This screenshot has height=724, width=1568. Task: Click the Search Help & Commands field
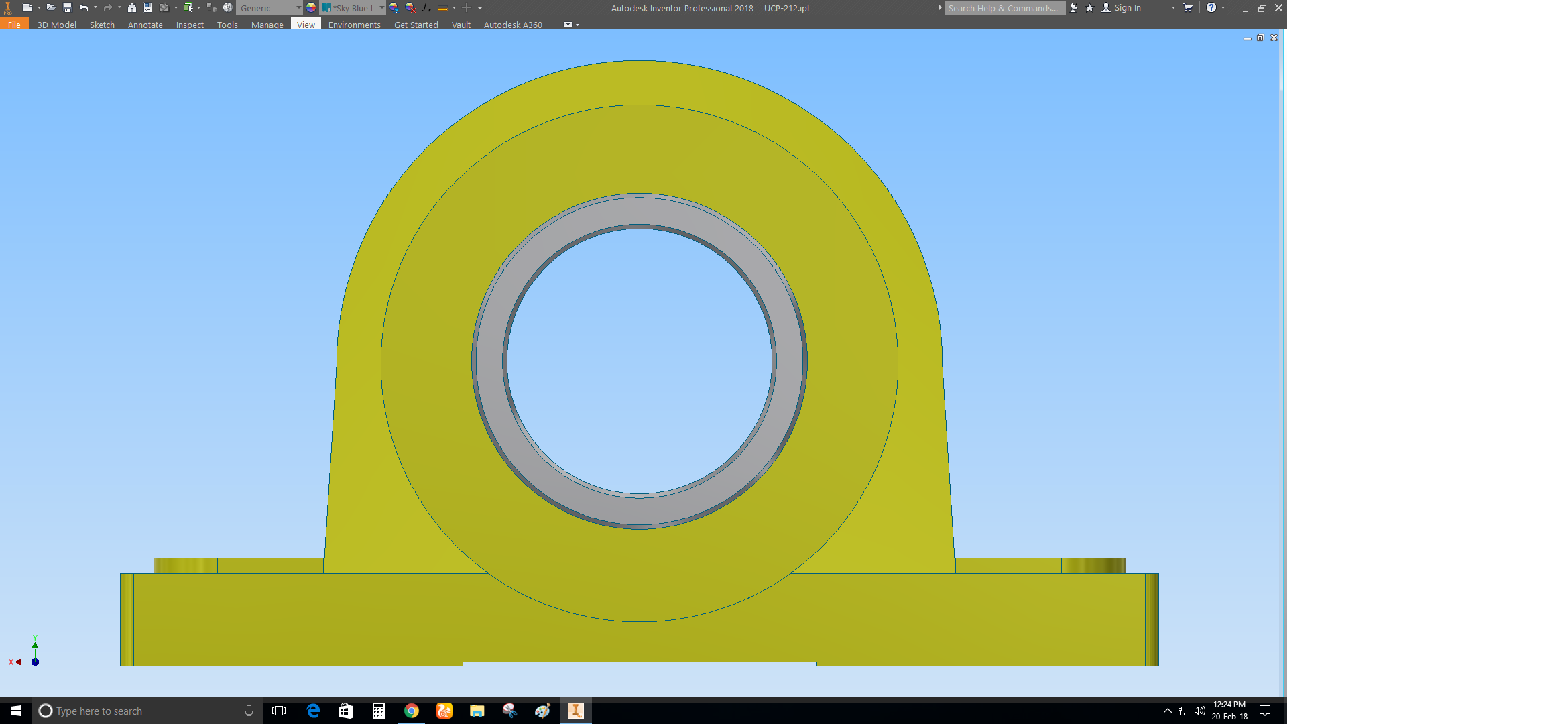(x=1004, y=8)
